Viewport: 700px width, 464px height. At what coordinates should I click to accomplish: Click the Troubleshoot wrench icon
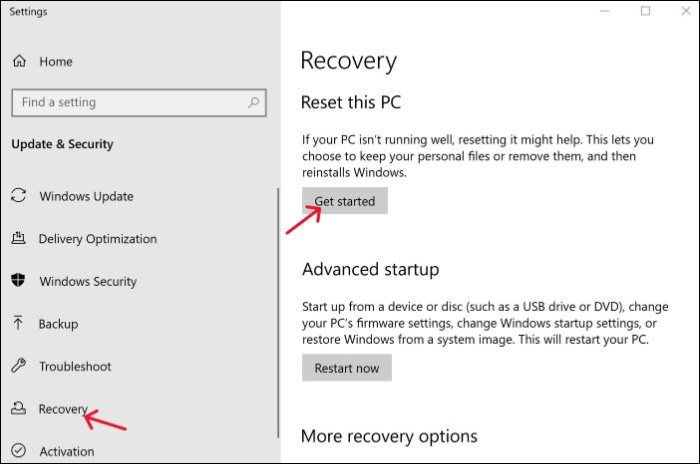[19, 367]
